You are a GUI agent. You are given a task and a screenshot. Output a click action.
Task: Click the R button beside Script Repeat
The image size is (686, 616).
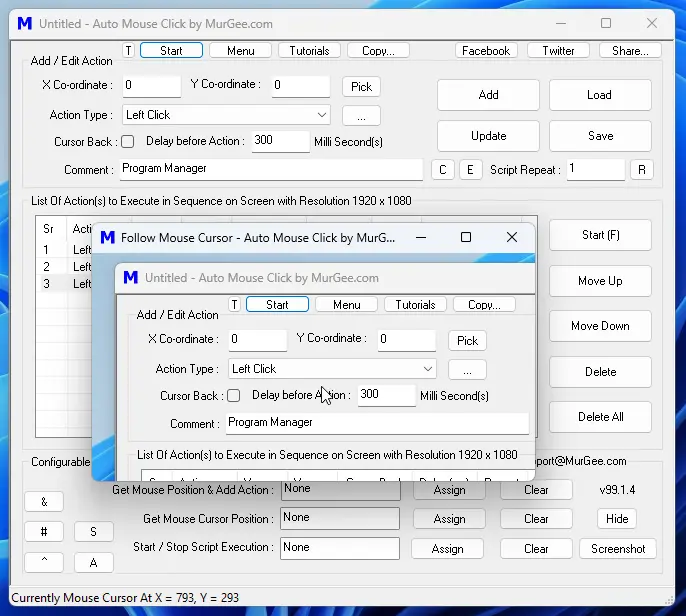click(x=642, y=170)
